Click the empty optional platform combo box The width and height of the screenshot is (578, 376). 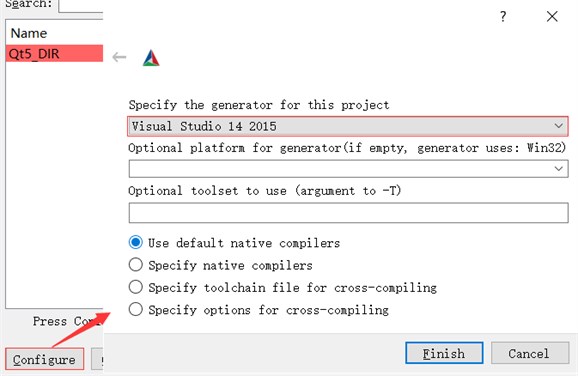click(348, 169)
